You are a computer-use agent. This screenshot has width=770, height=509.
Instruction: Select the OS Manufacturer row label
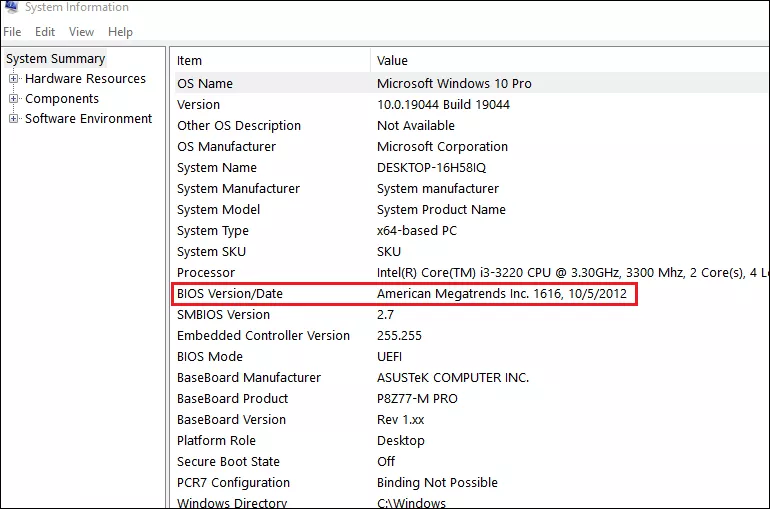coord(226,147)
